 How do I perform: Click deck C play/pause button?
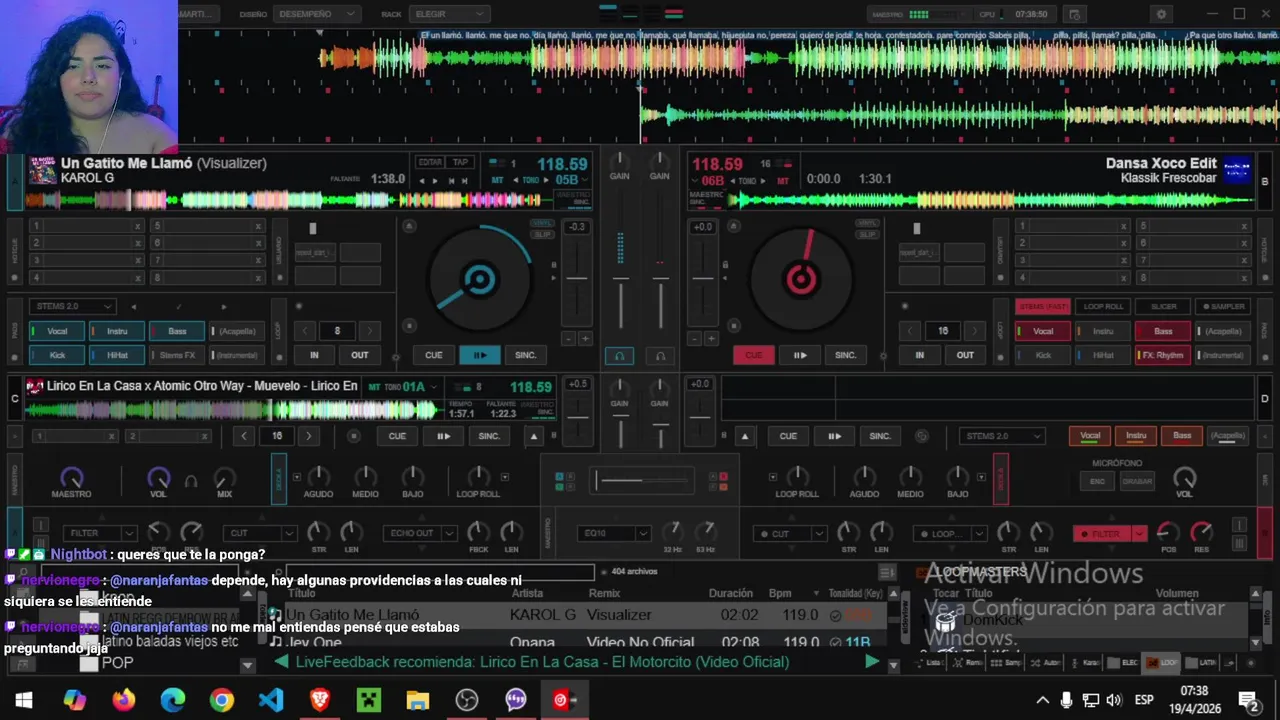442,436
